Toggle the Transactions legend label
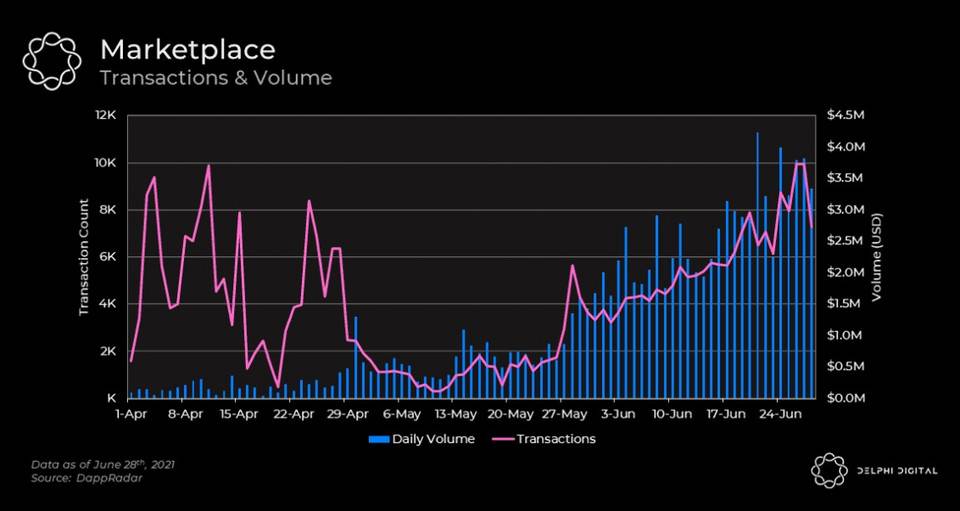The image size is (960, 511). tap(556, 439)
